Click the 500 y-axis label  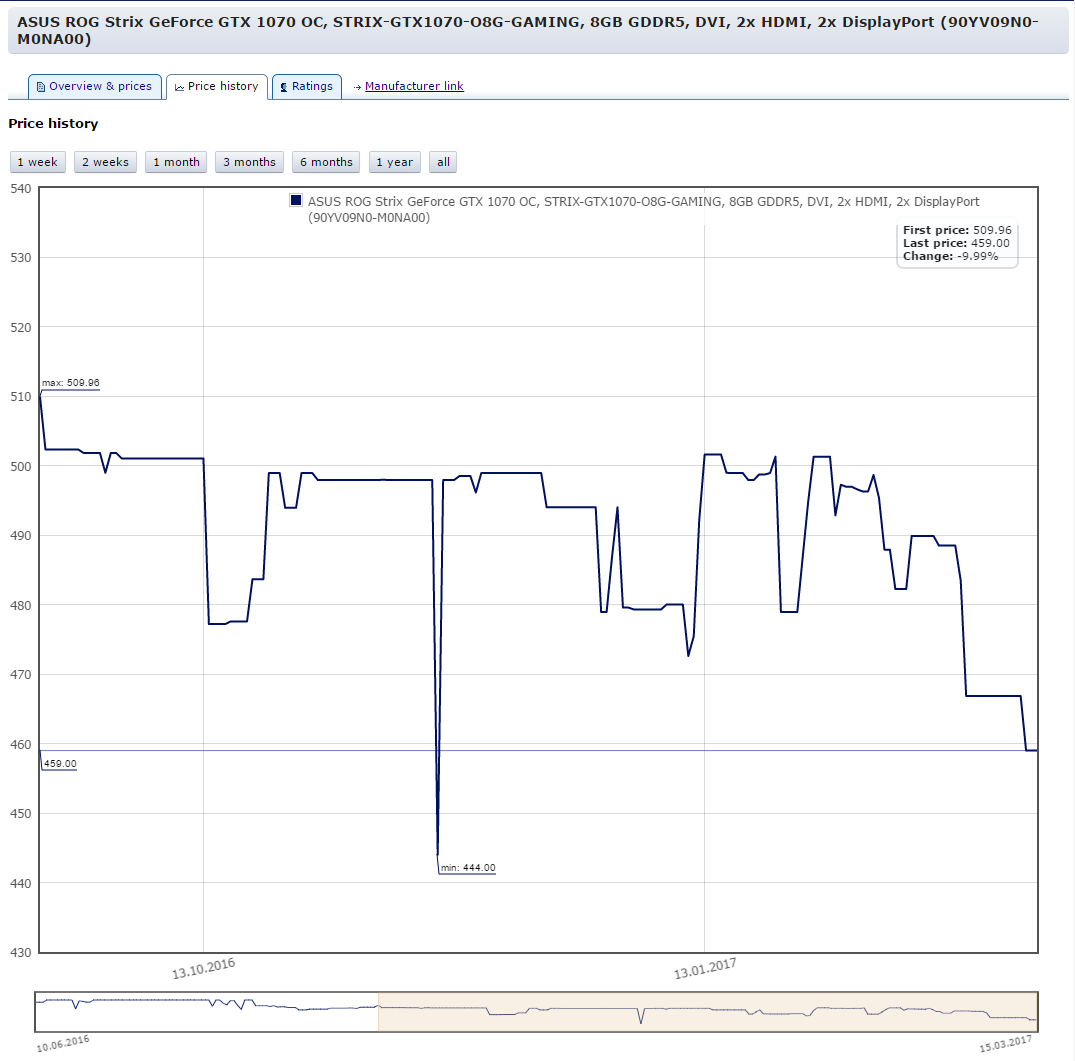click(x=21, y=467)
